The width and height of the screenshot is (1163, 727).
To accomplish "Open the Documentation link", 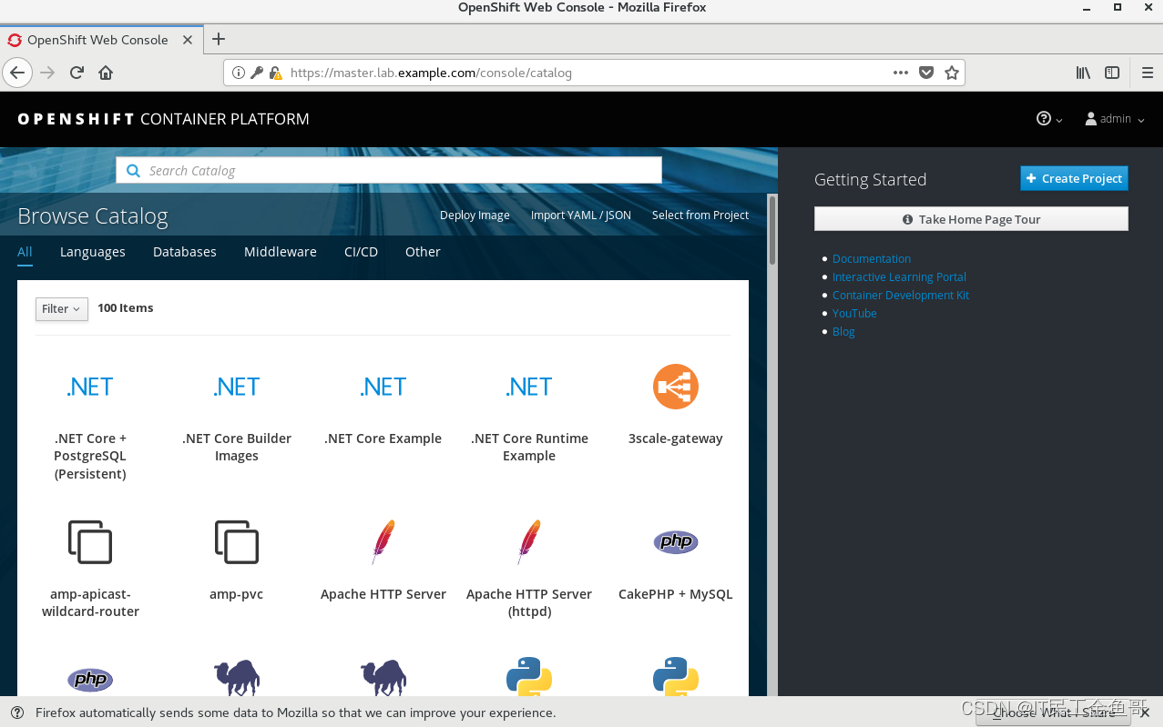I will click(x=872, y=259).
